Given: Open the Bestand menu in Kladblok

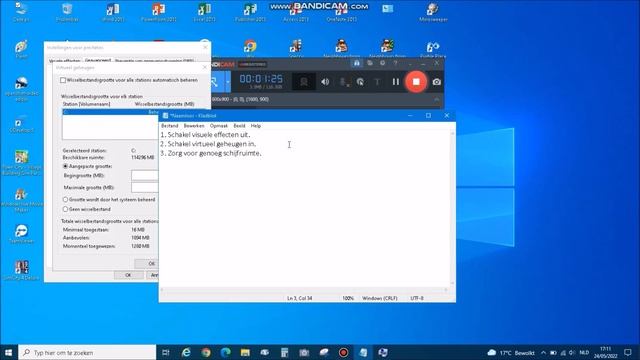Looking at the screenshot, I should 169,126.
